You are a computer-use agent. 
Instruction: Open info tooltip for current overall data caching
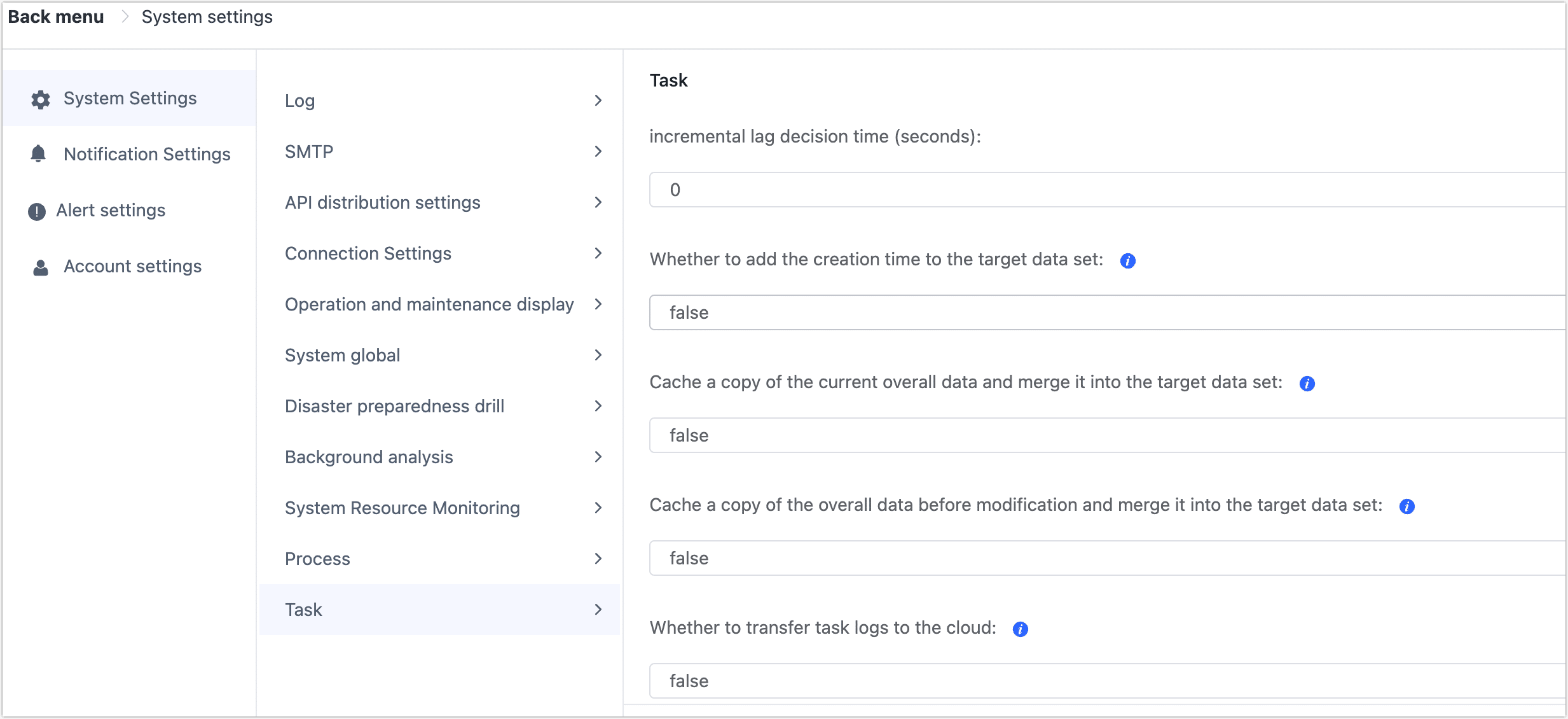click(x=1308, y=383)
